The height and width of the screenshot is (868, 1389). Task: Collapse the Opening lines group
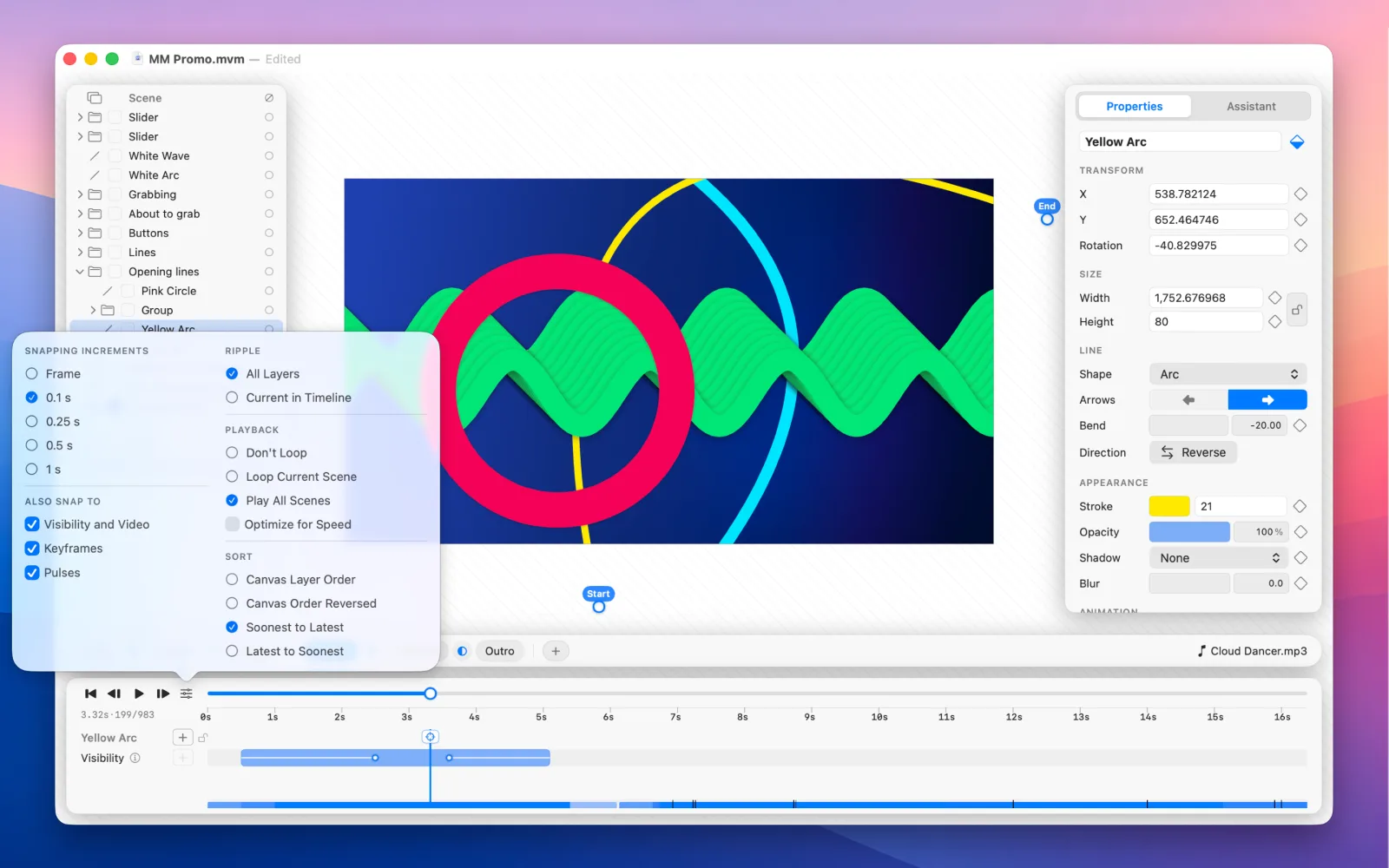click(80, 272)
